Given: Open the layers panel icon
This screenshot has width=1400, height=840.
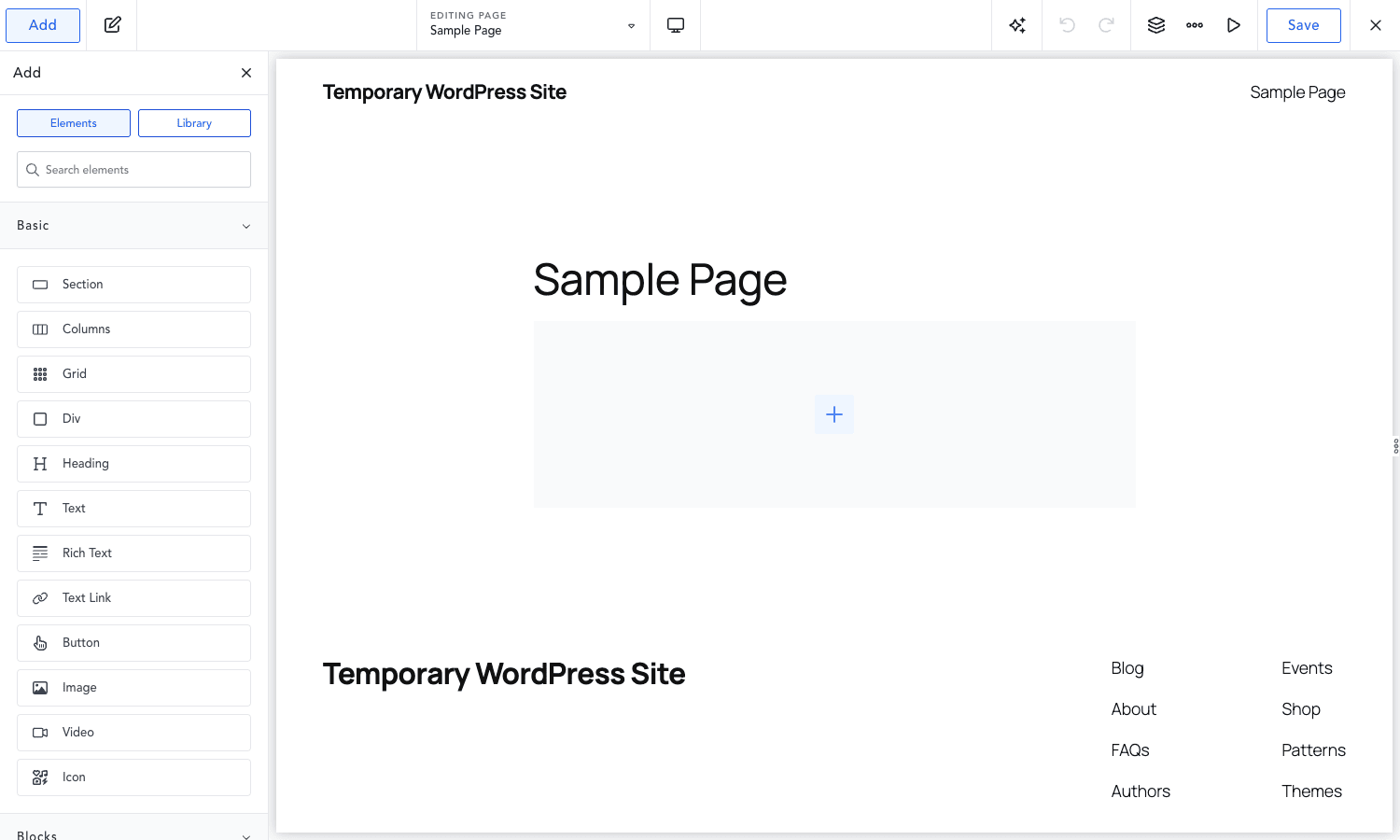Looking at the screenshot, I should click(1156, 25).
